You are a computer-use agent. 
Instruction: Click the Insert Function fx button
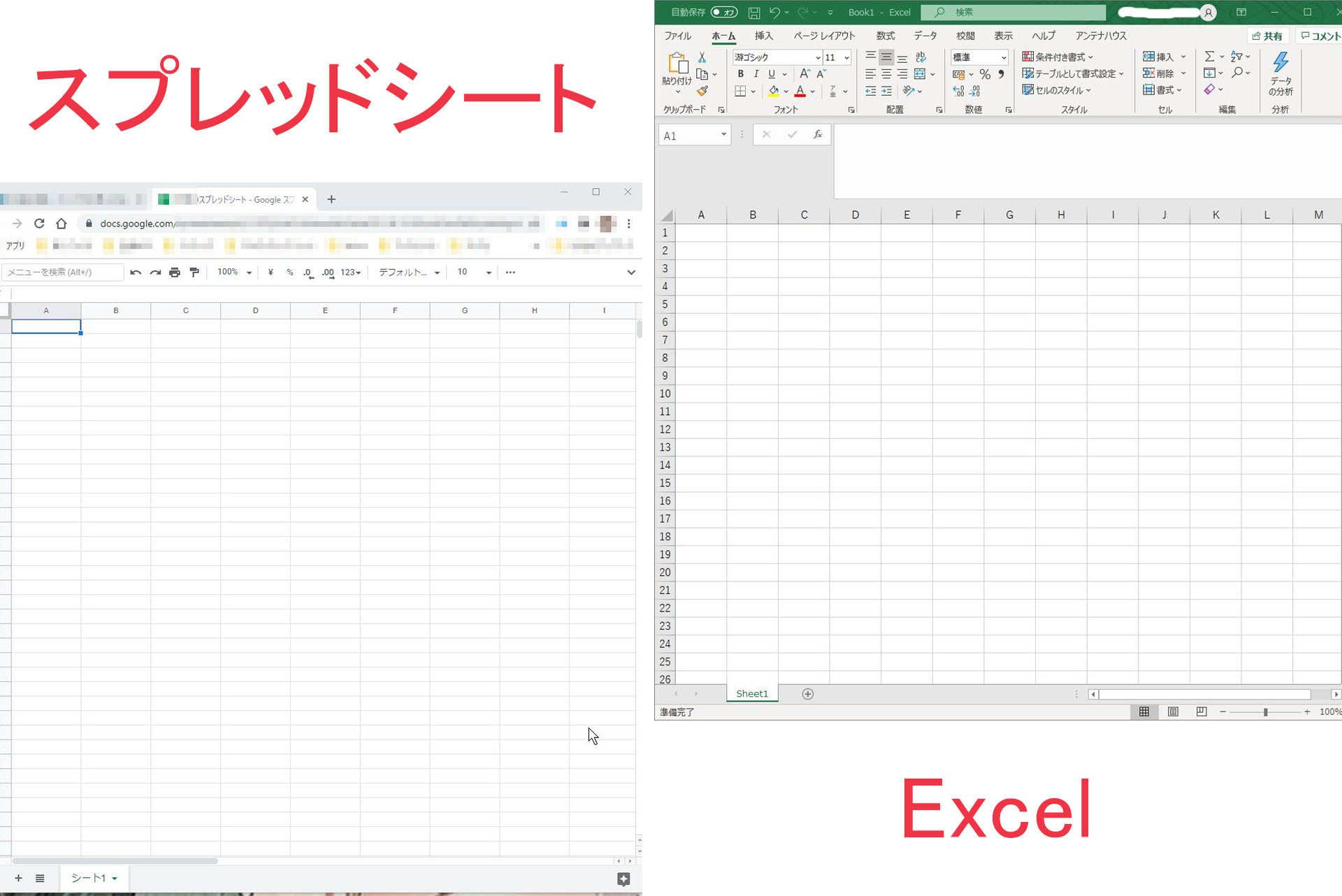[x=818, y=134]
